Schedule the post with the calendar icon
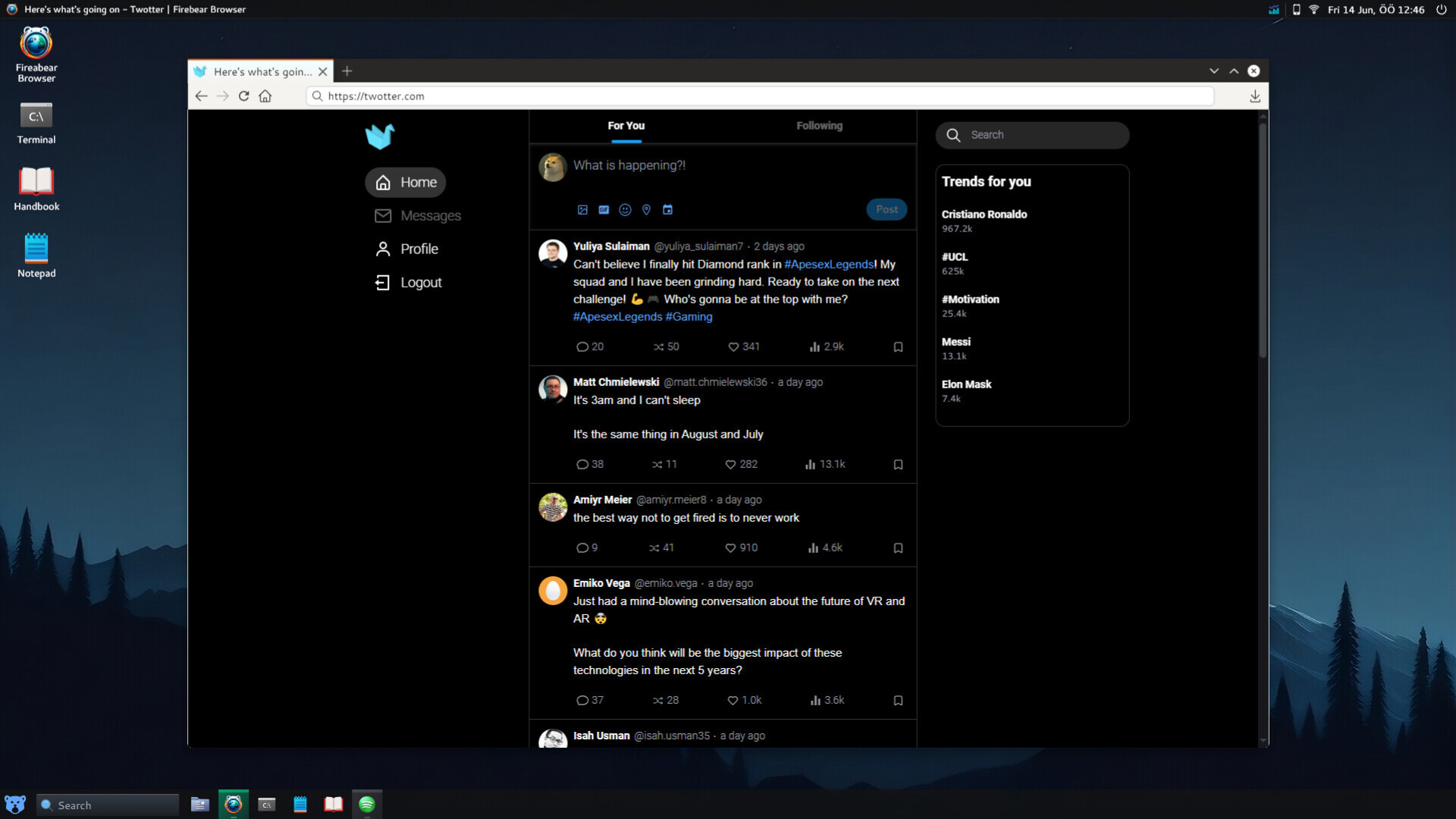 point(668,209)
